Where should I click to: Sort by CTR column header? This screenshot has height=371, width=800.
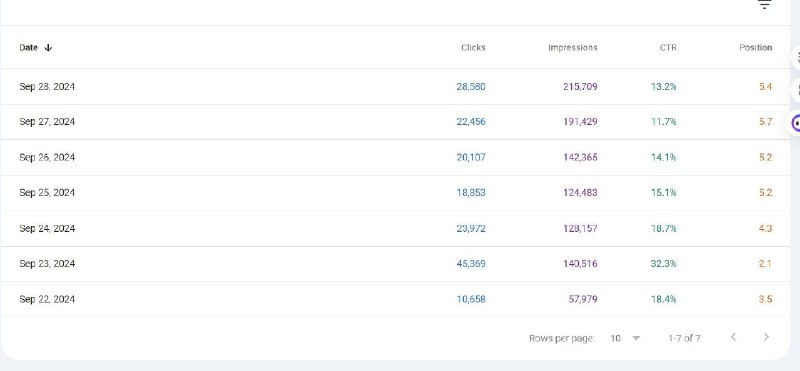coord(668,47)
